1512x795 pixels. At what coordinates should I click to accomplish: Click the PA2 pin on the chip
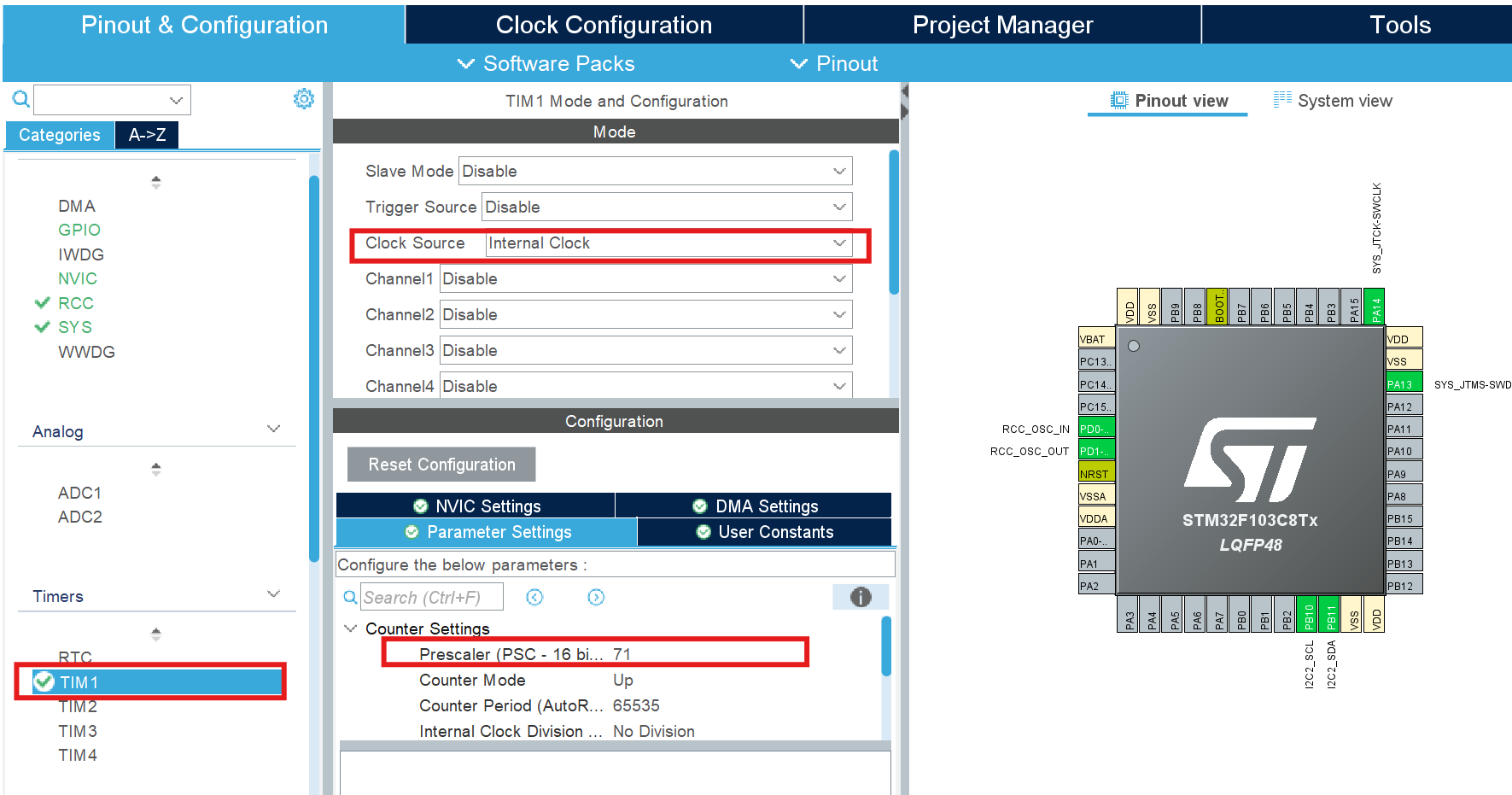click(x=1097, y=586)
